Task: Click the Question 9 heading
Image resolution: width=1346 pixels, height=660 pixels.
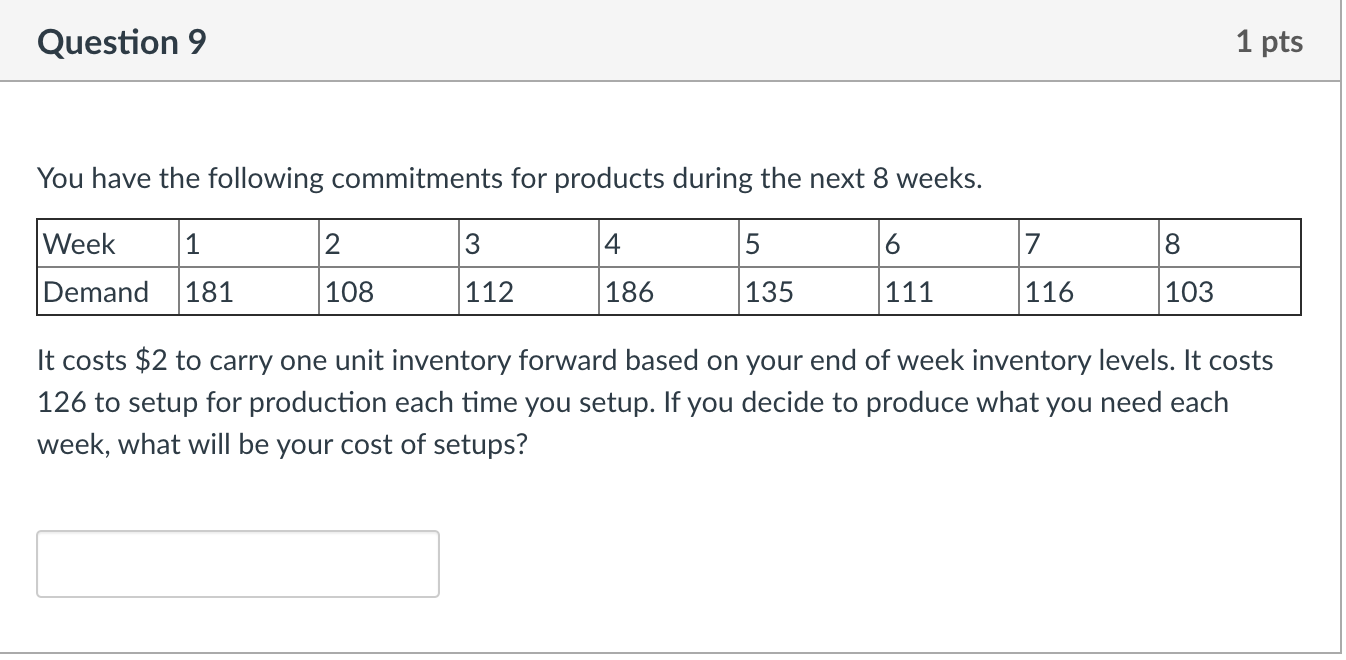Action: click(x=122, y=42)
